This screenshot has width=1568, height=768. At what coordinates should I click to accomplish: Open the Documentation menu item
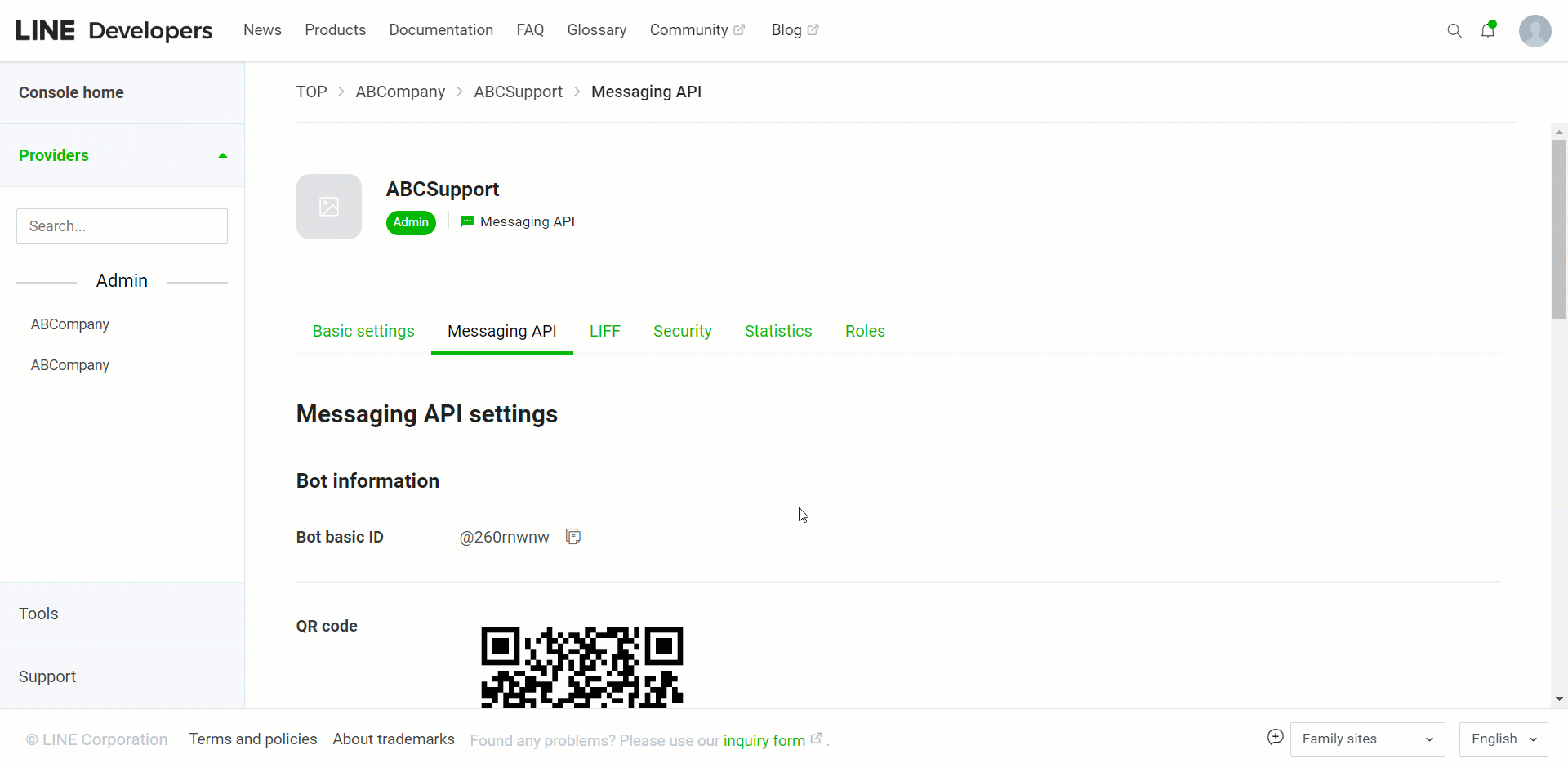pos(441,30)
